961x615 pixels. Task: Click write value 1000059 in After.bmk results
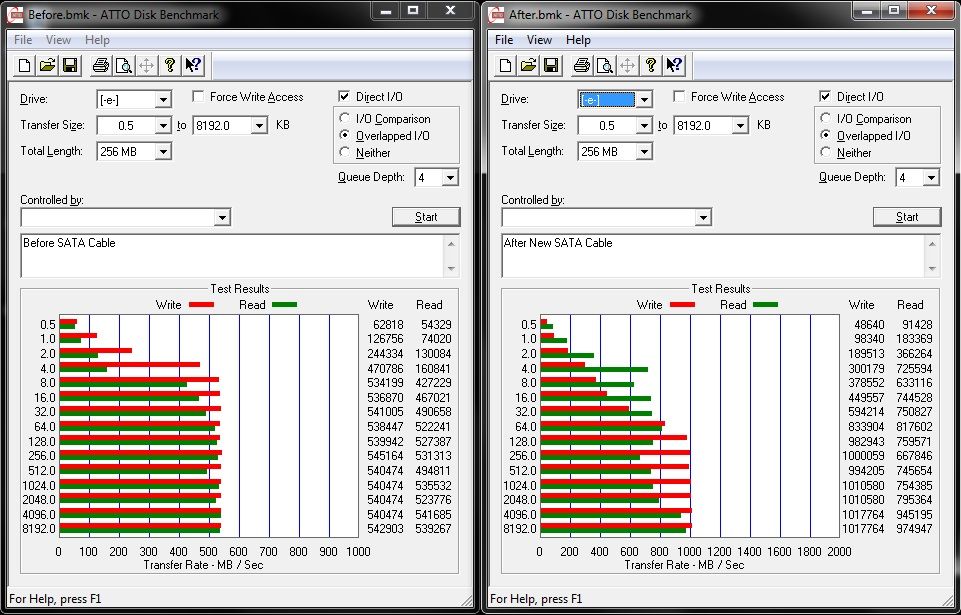(863, 456)
